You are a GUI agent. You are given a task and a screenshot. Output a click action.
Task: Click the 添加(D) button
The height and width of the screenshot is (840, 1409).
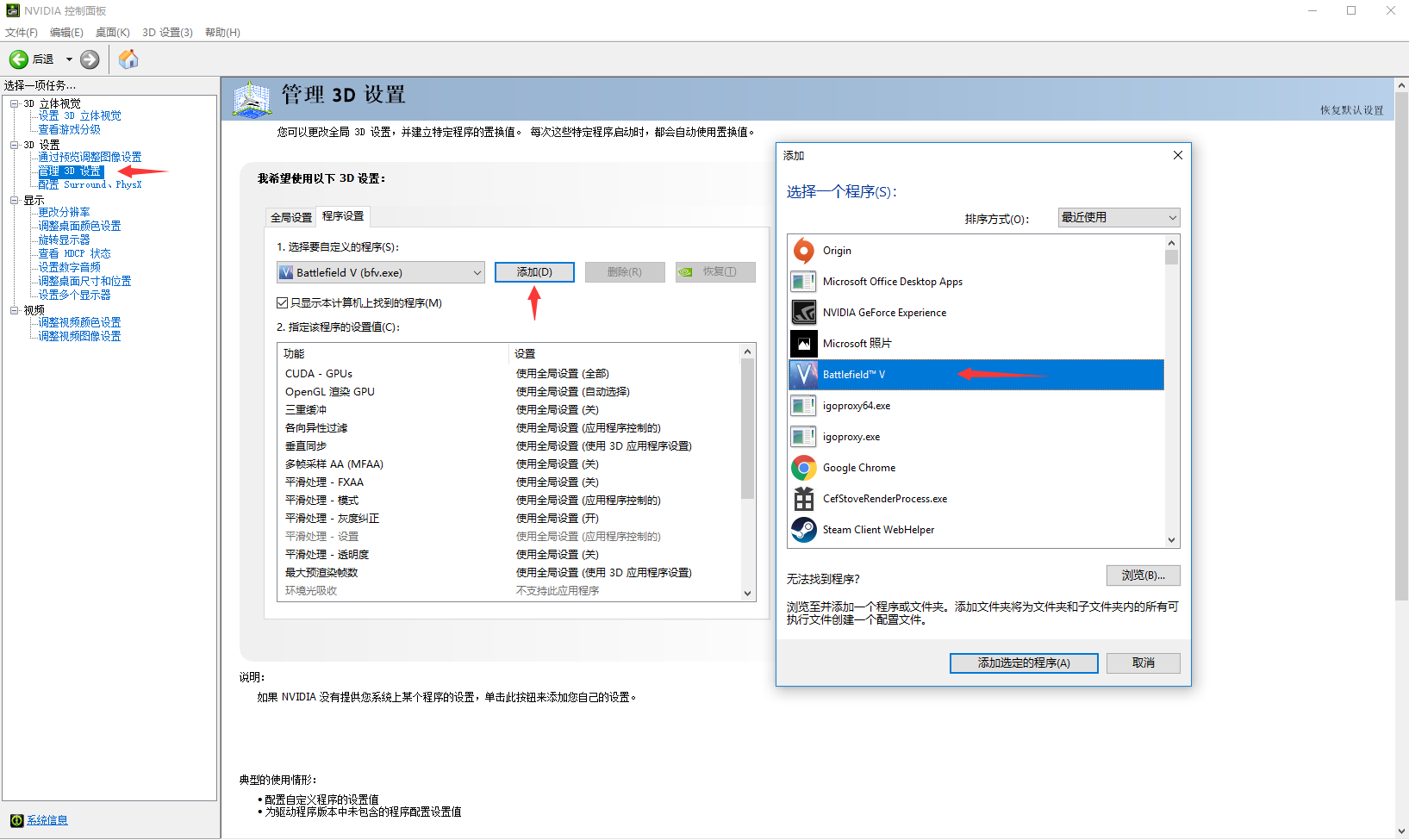point(534,272)
